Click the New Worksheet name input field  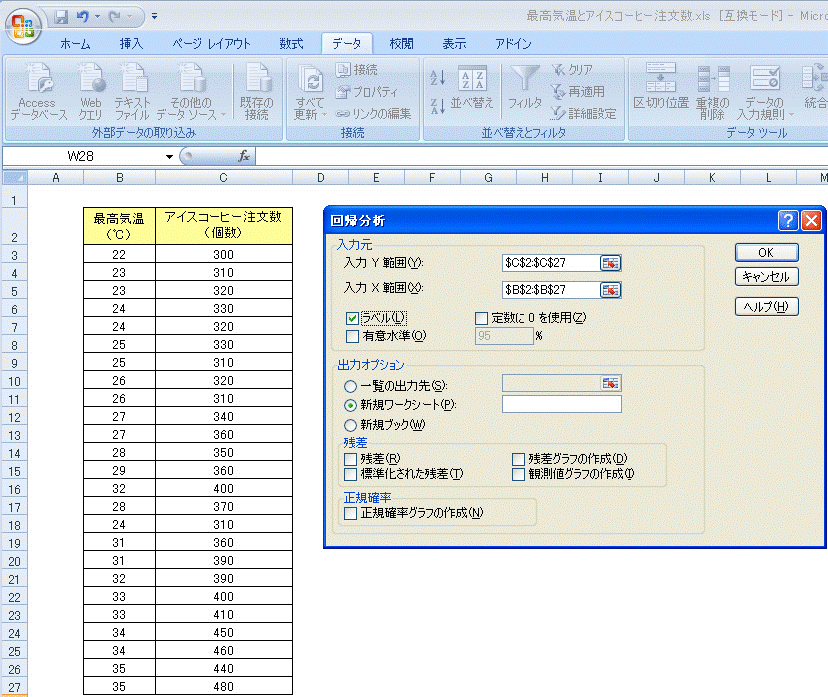click(x=561, y=404)
